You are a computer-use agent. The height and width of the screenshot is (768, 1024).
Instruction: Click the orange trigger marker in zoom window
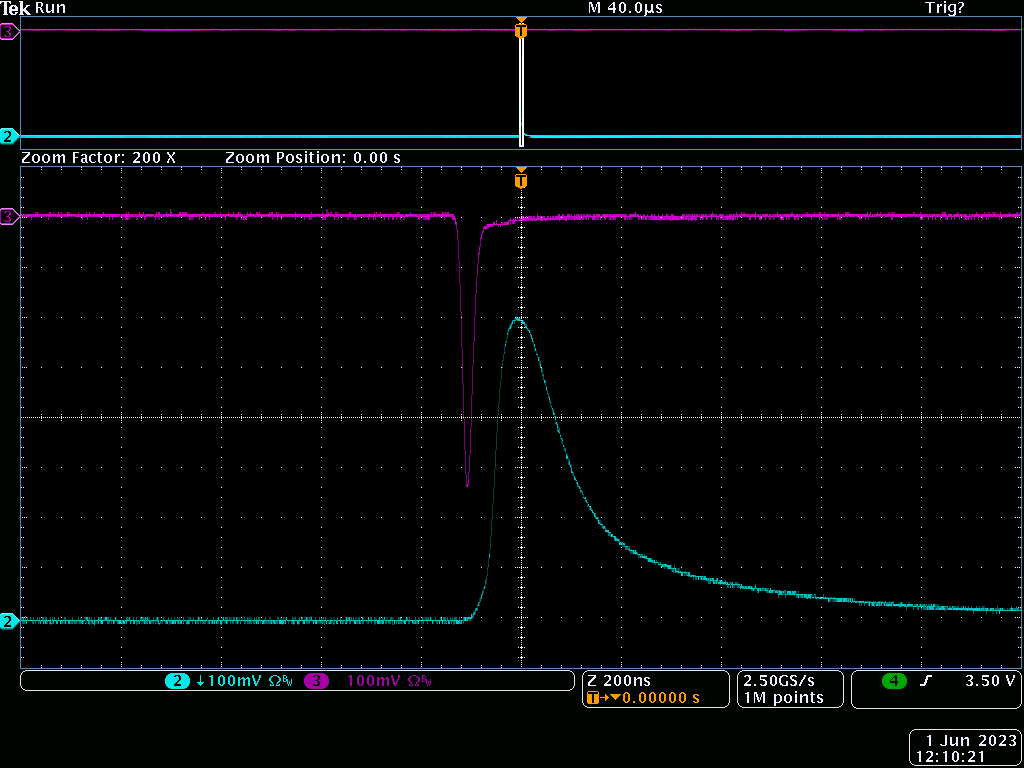tap(520, 181)
